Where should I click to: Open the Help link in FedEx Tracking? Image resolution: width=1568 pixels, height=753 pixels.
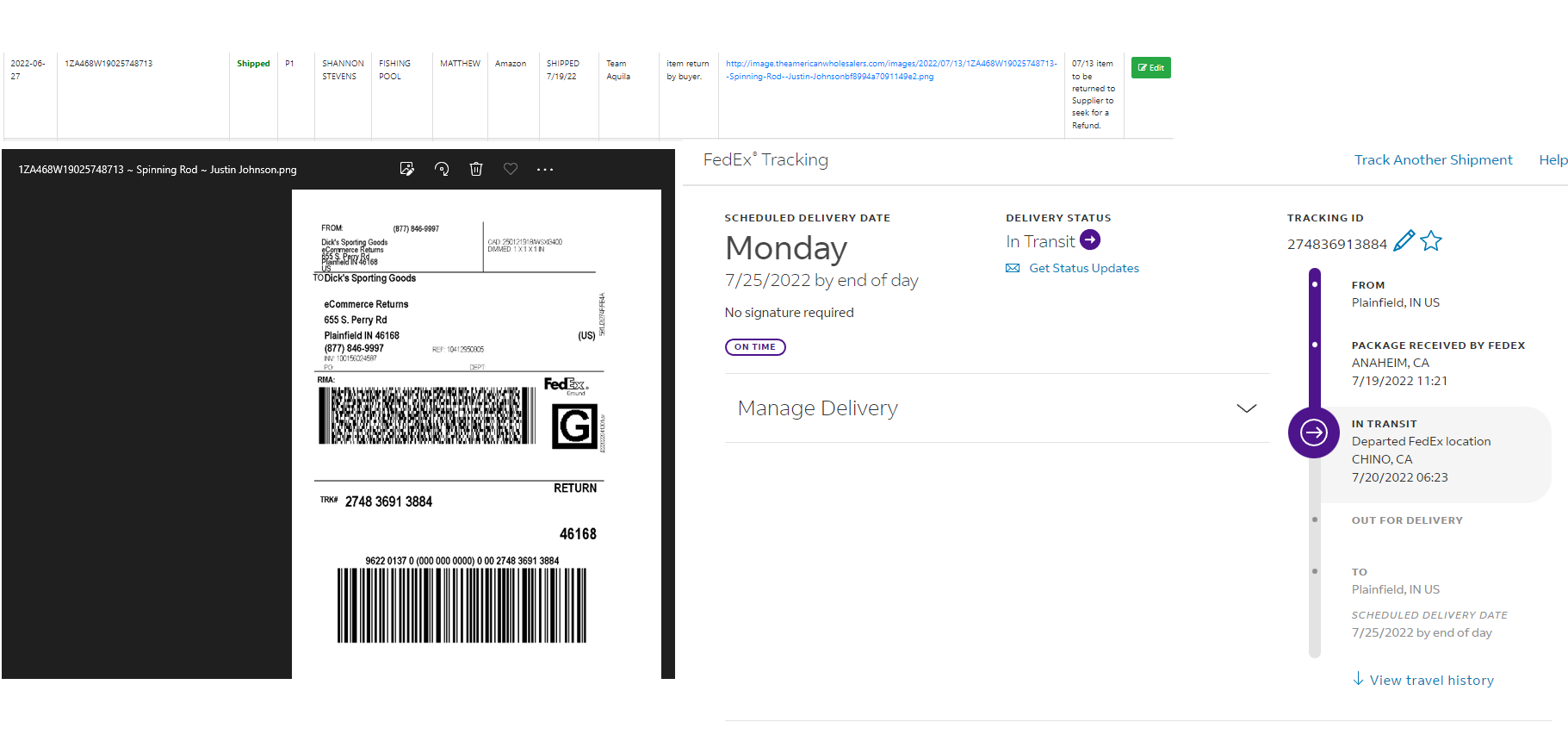point(1553,159)
